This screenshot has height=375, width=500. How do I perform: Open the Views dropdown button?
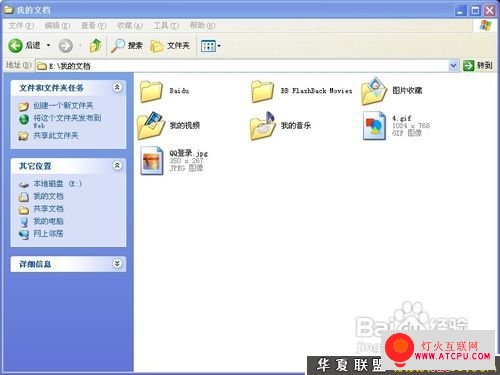point(211,46)
